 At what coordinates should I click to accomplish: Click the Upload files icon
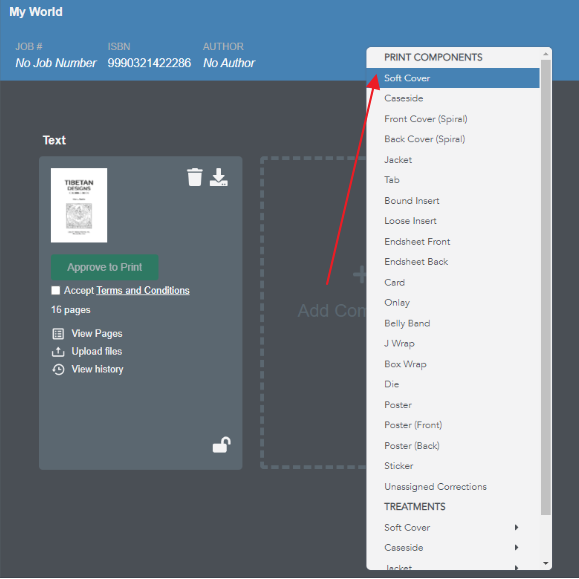[58, 352]
